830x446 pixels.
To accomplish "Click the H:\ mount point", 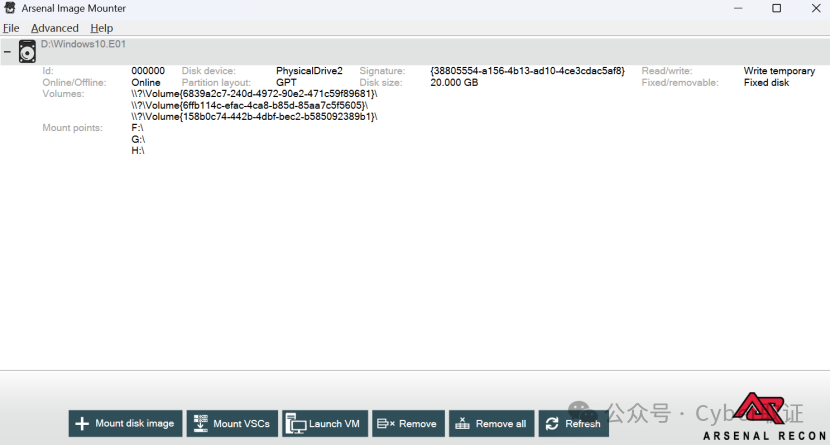I will click(138, 151).
